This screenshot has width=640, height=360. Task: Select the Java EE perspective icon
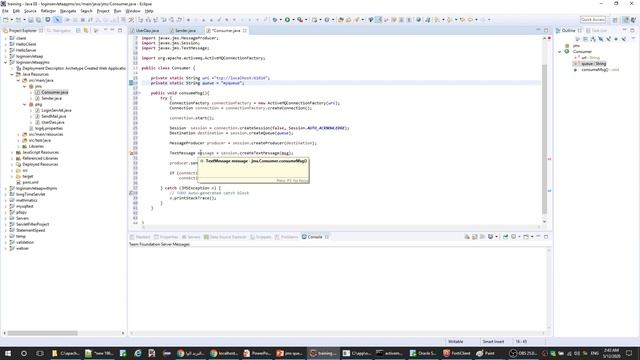coord(626,20)
